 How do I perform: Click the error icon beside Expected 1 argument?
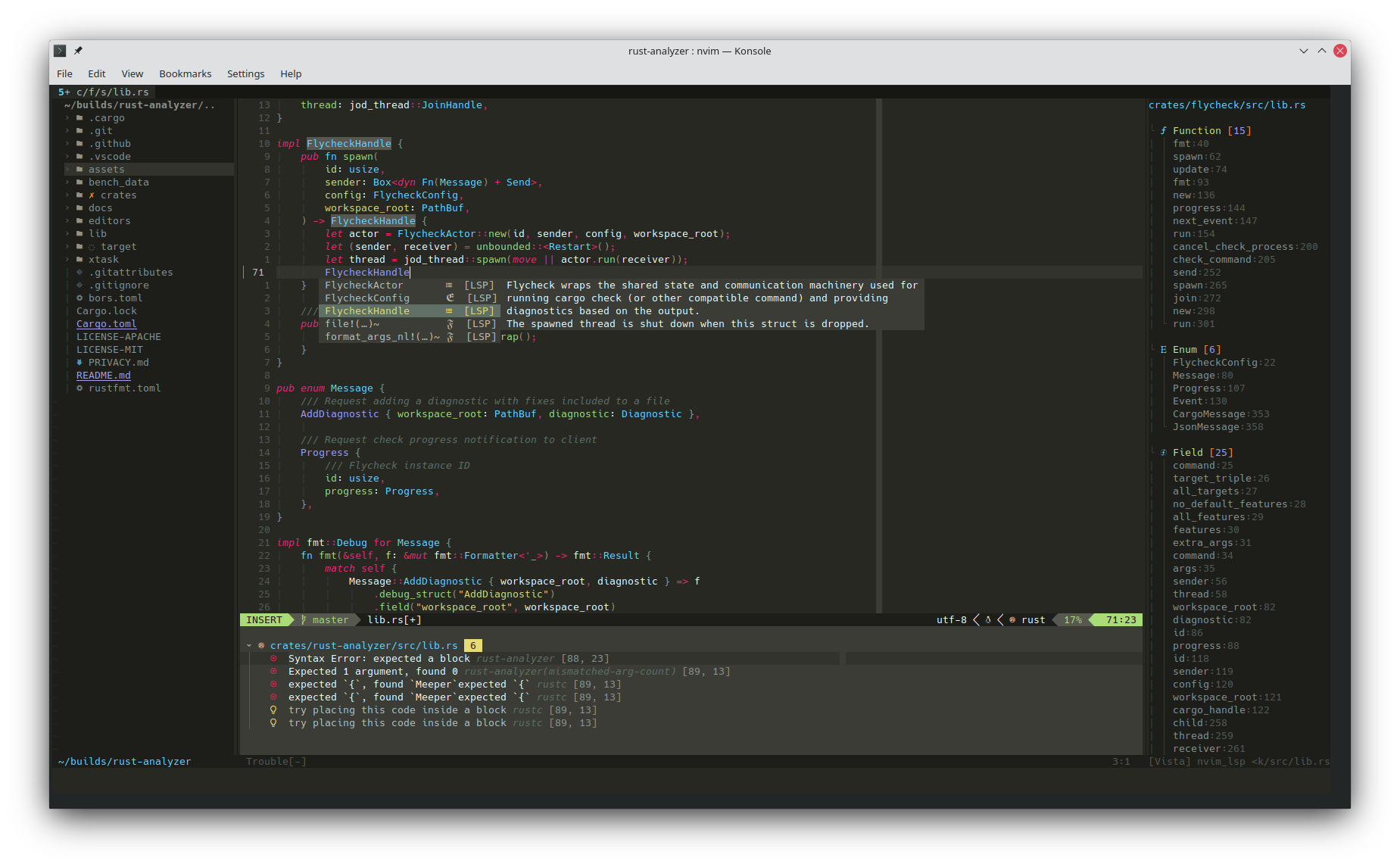point(273,672)
